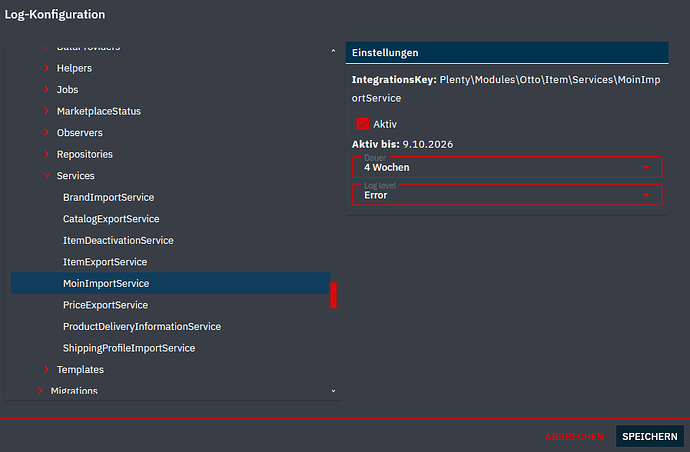
Task: Select BrandImportService in the tree
Action: pos(108,197)
